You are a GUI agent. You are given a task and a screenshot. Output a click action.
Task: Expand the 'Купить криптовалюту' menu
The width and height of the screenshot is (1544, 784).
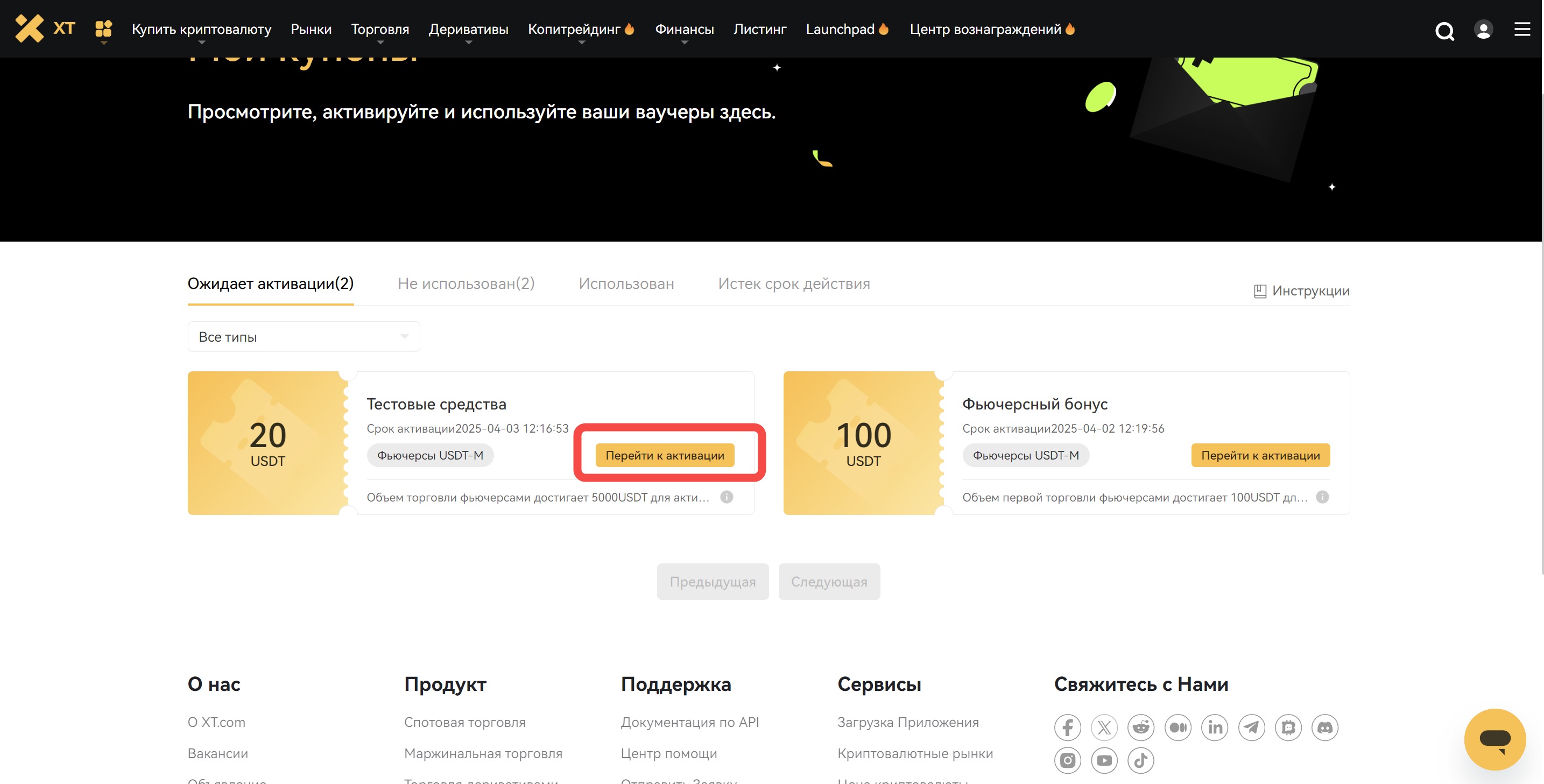(x=201, y=30)
